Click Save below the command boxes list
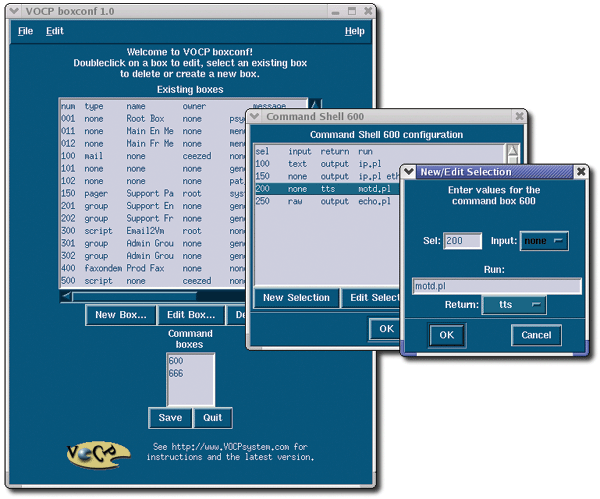This screenshot has height=499, width=600. (x=169, y=417)
